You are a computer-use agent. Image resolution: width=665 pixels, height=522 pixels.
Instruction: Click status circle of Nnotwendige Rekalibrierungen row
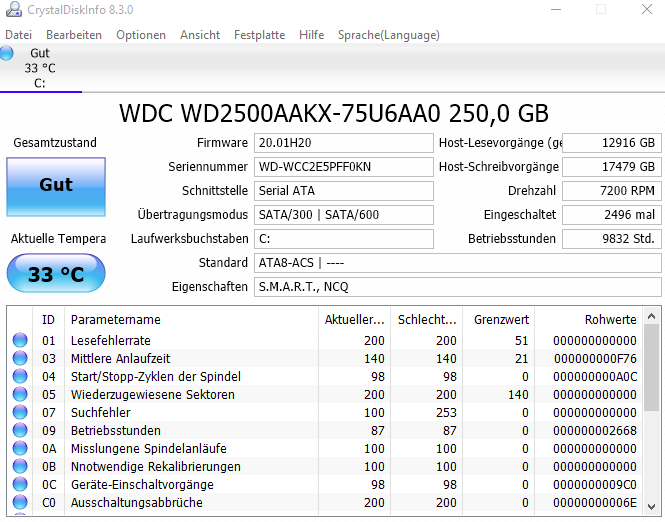click(x=20, y=466)
